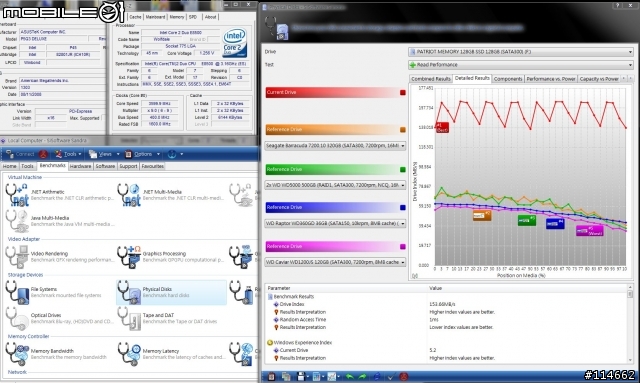The image size is (640, 383).
Task: Open the WD Caviar WD1200JS reference drive dropdown
Action: tap(335, 262)
